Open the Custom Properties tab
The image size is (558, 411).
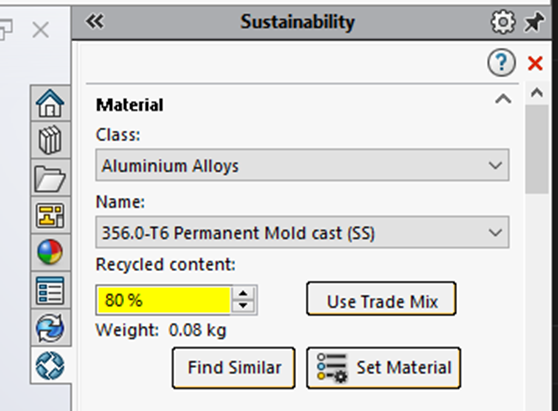pos(50,291)
